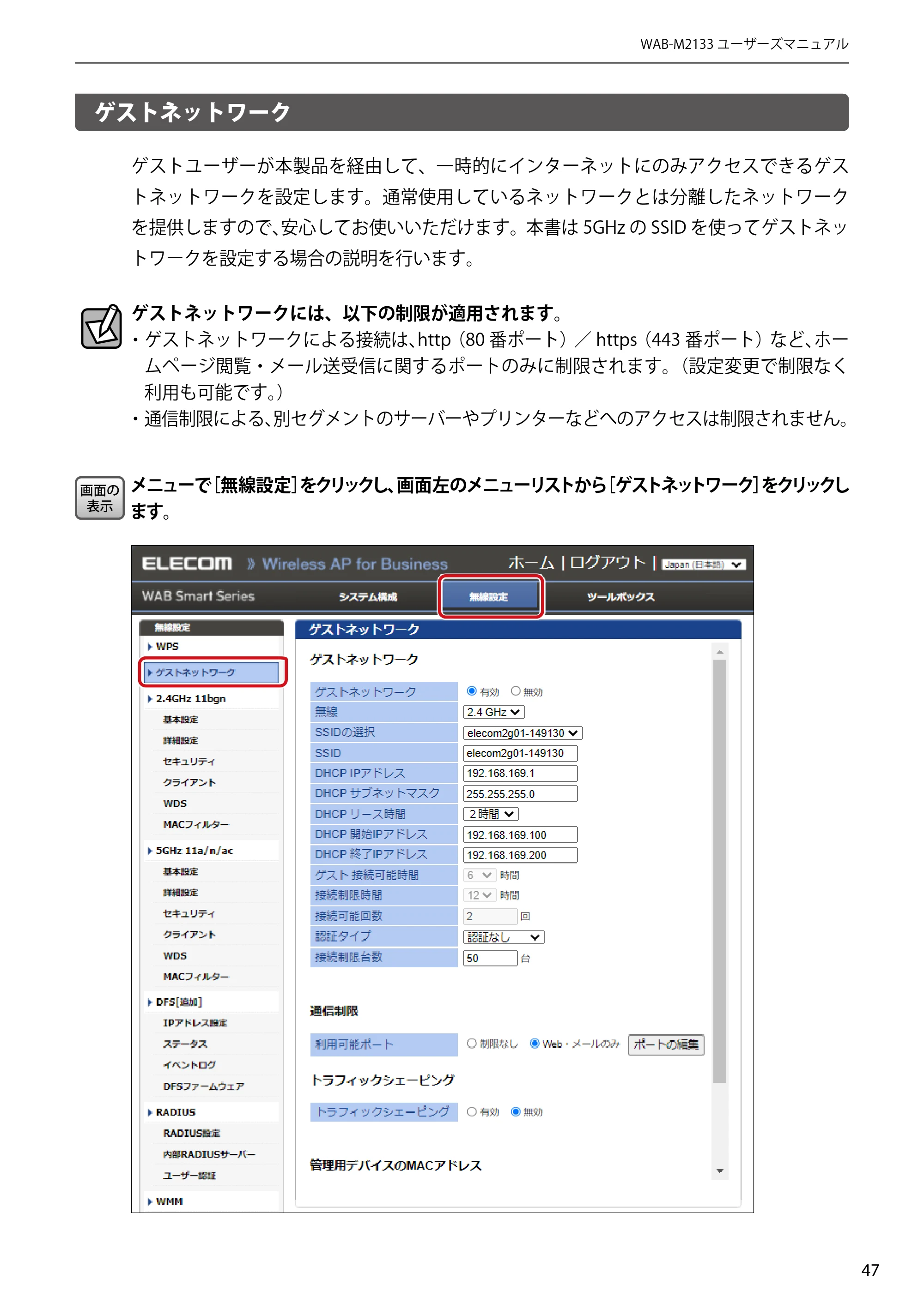Click the SSID input field
This screenshot has height=1311, width=924.
pos(520,754)
